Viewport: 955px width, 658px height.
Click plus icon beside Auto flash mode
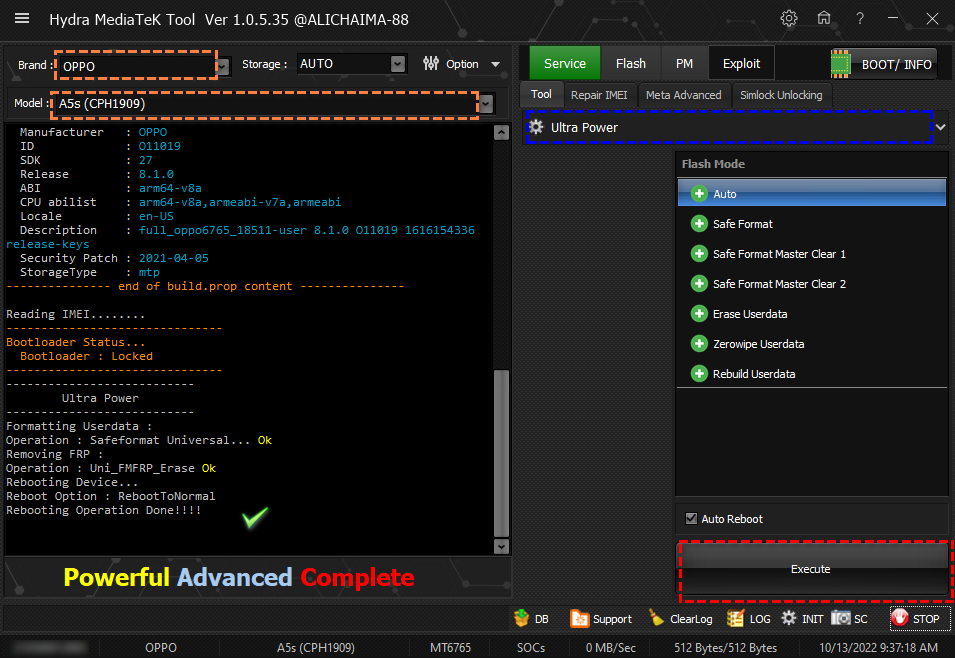699,194
